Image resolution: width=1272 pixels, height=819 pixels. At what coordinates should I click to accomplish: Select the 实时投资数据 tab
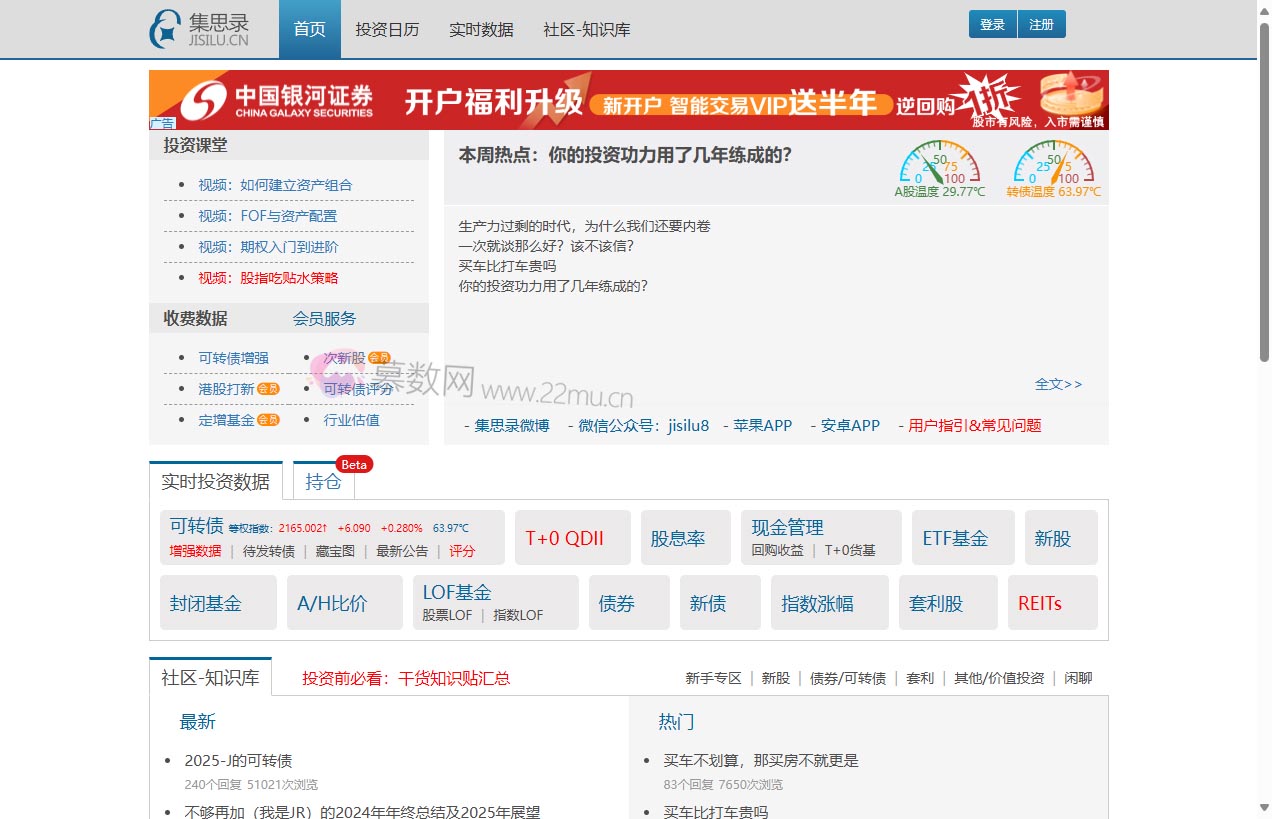pos(215,481)
